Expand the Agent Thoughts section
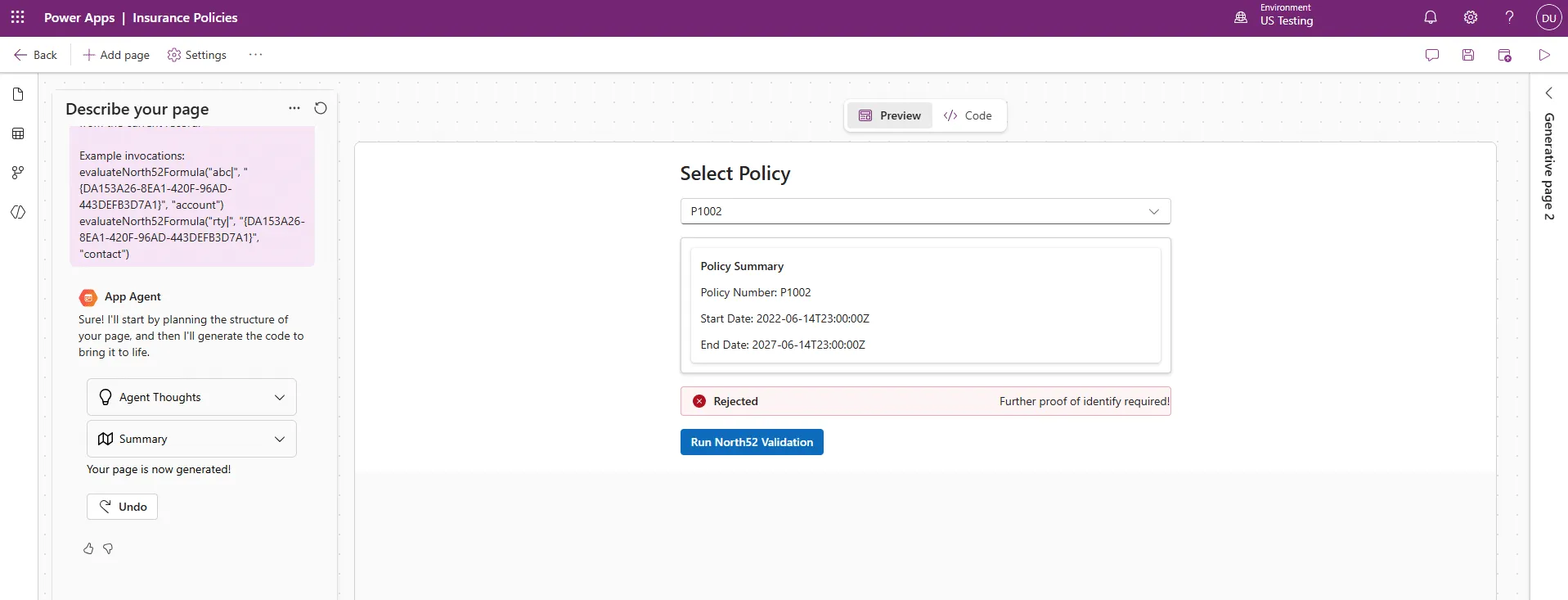1568x600 pixels. (x=191, y=397)
